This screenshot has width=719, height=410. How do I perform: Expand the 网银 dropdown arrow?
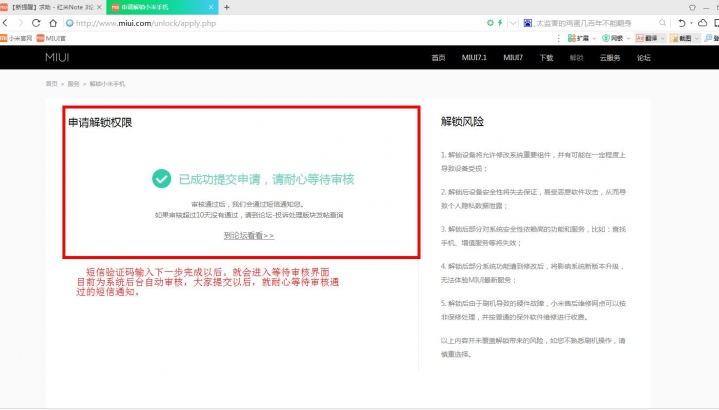628,39
